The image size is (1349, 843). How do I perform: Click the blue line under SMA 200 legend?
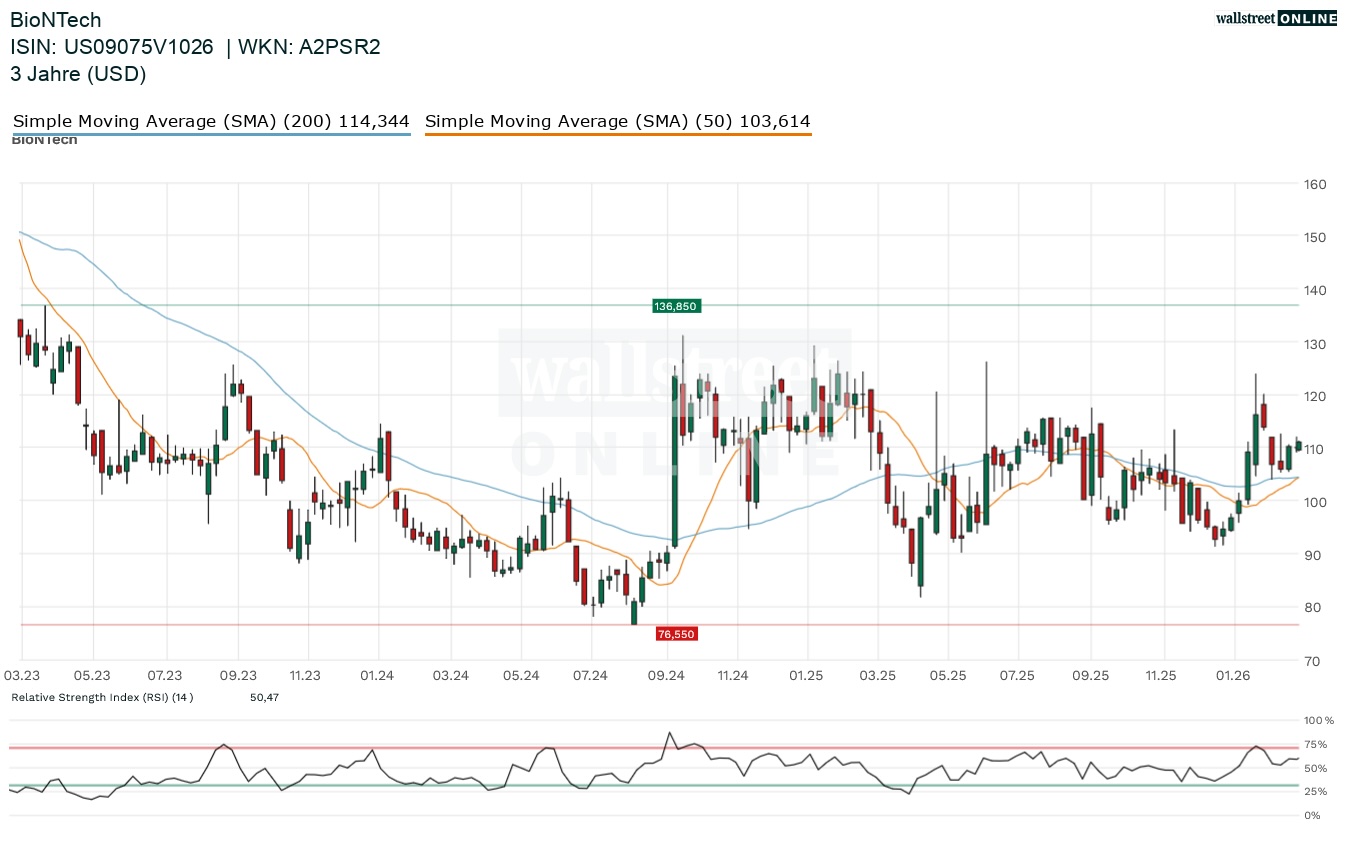pos(211,134)
